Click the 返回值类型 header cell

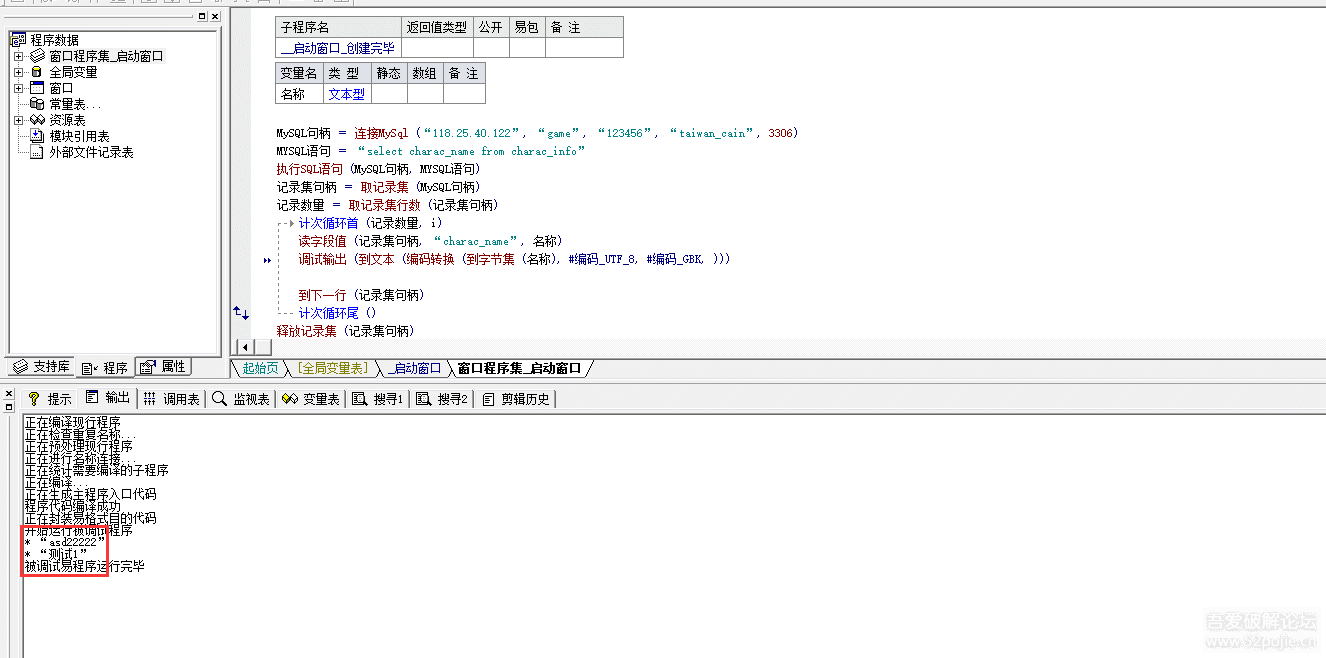click(437, 27)
